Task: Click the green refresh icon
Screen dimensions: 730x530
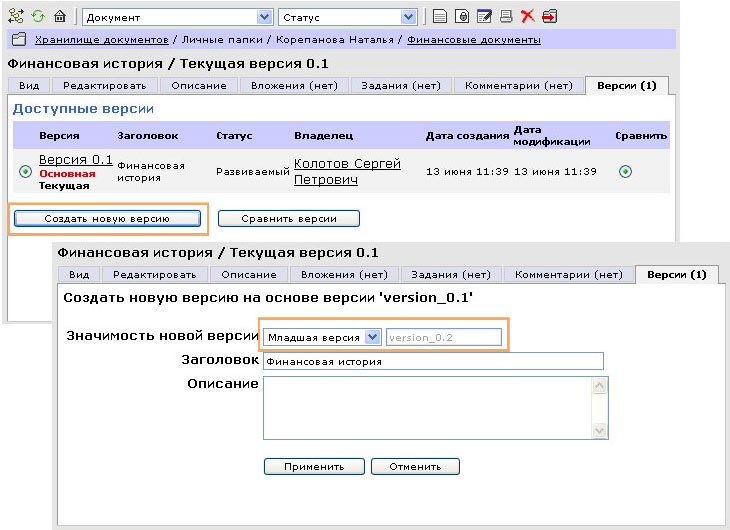Action: click(x=38, y=17)
